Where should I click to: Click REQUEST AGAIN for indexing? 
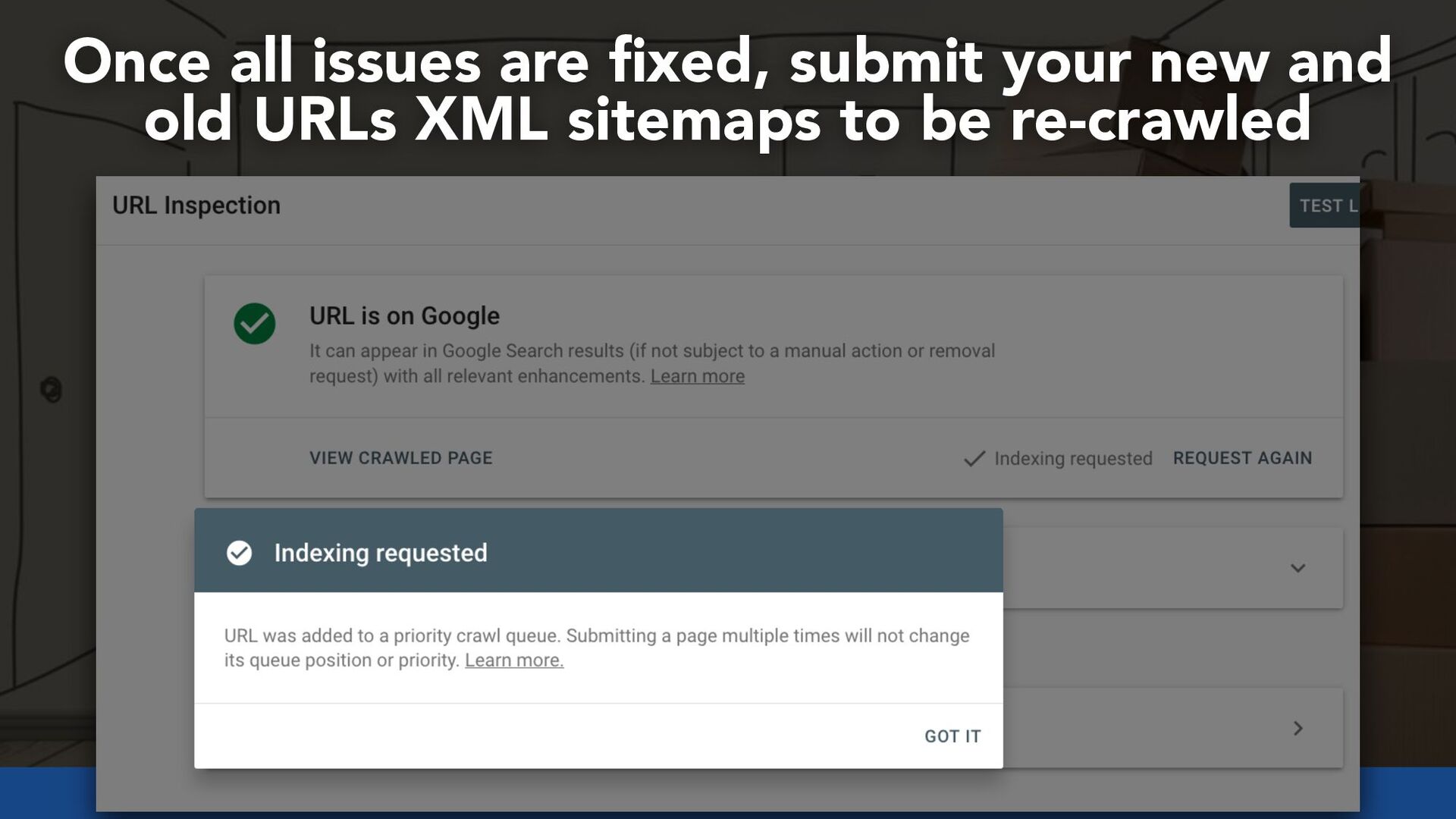click(x=1242, y=458)
